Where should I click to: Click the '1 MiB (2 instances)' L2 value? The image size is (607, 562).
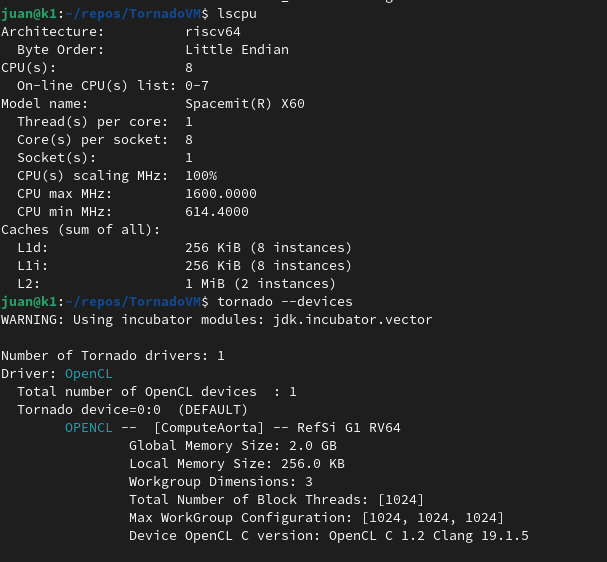click(x=260, y=284)
